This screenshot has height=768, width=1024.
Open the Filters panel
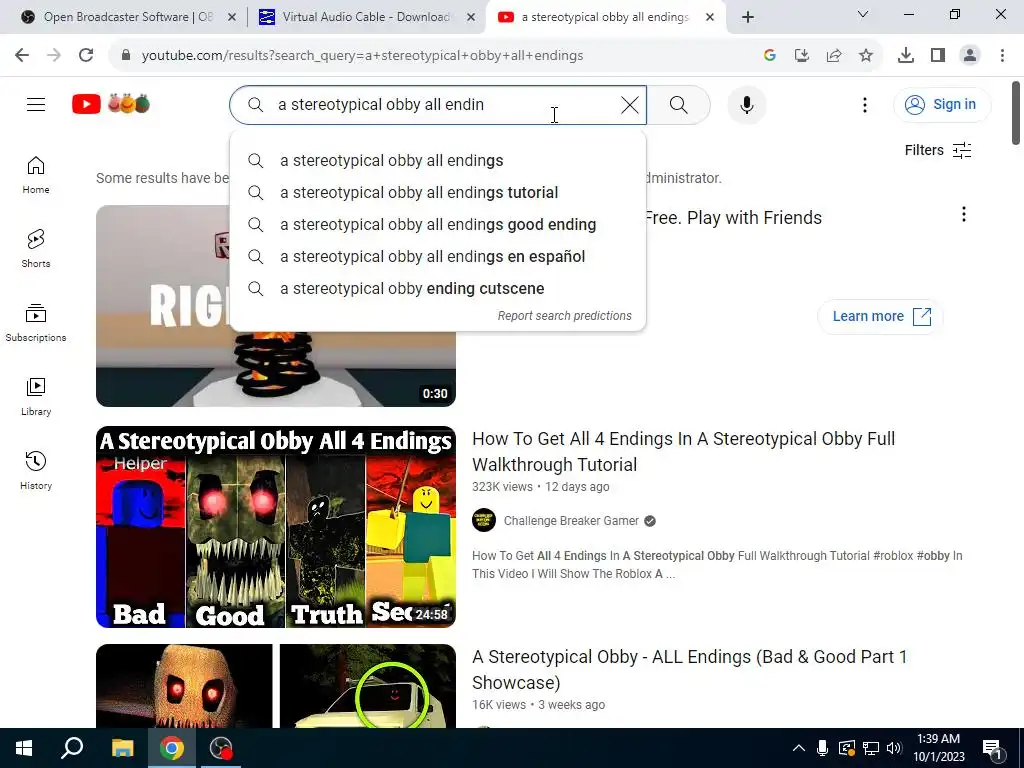click(938, 150)
